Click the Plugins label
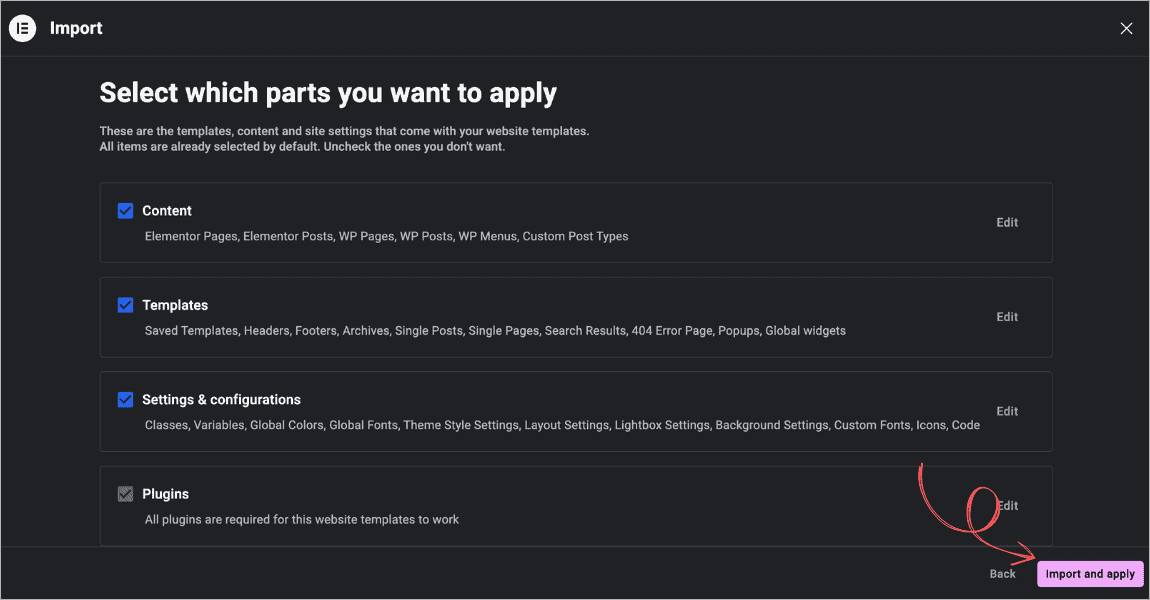 tap(166, 494)
